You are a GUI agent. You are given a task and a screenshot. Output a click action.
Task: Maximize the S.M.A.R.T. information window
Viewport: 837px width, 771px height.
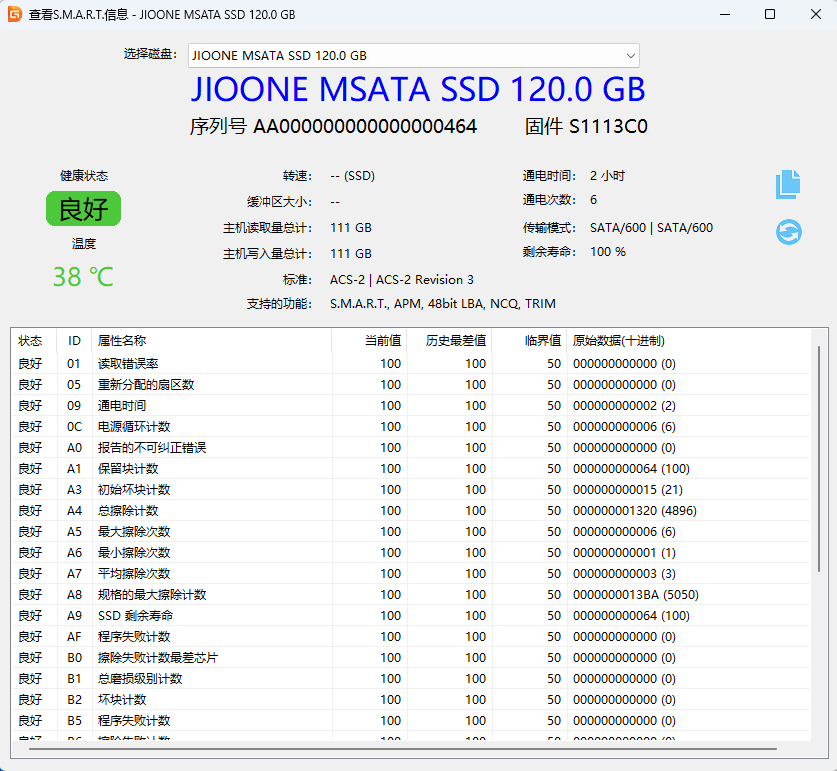[x=769, y=15]
